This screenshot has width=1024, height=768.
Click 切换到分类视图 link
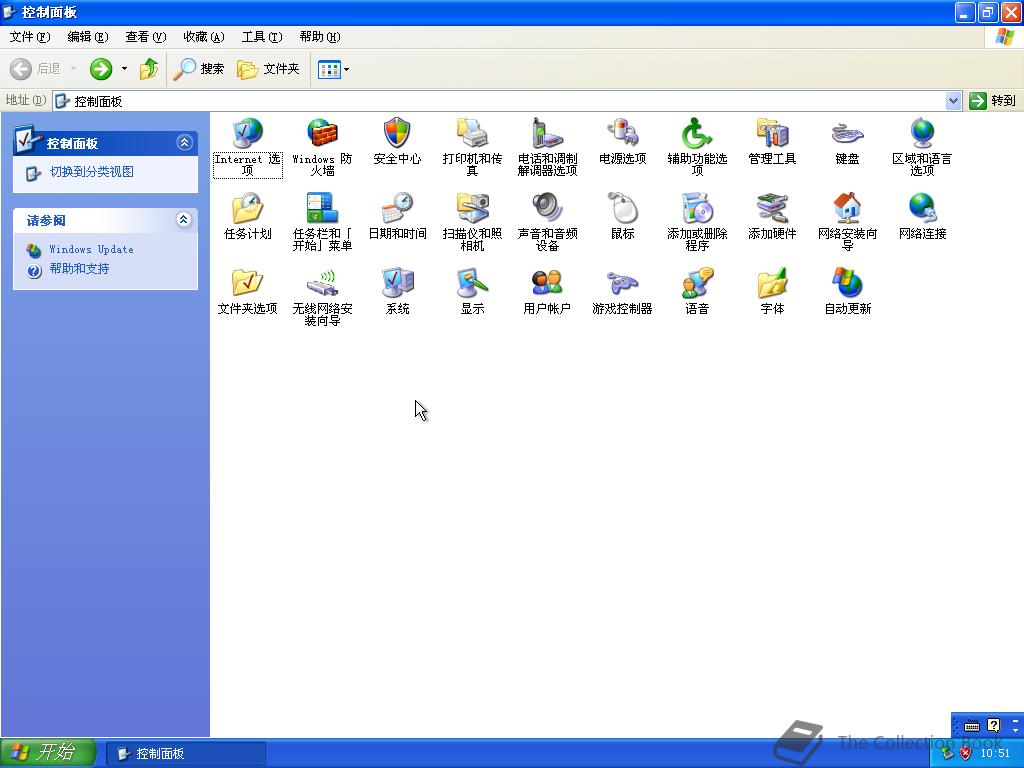point(92,172)
